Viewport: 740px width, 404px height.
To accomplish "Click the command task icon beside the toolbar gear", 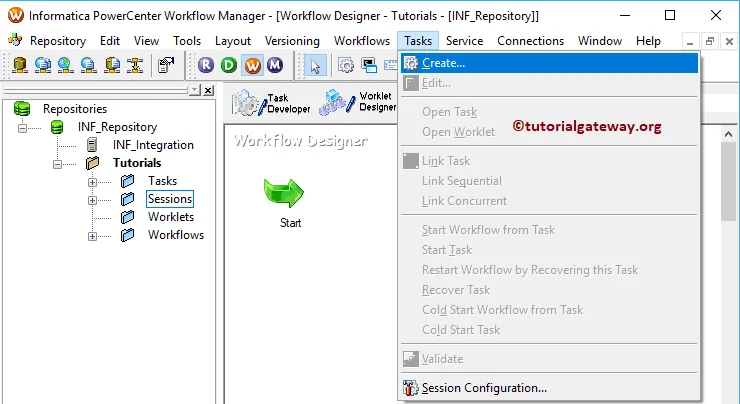I will [x=369, y=65].
